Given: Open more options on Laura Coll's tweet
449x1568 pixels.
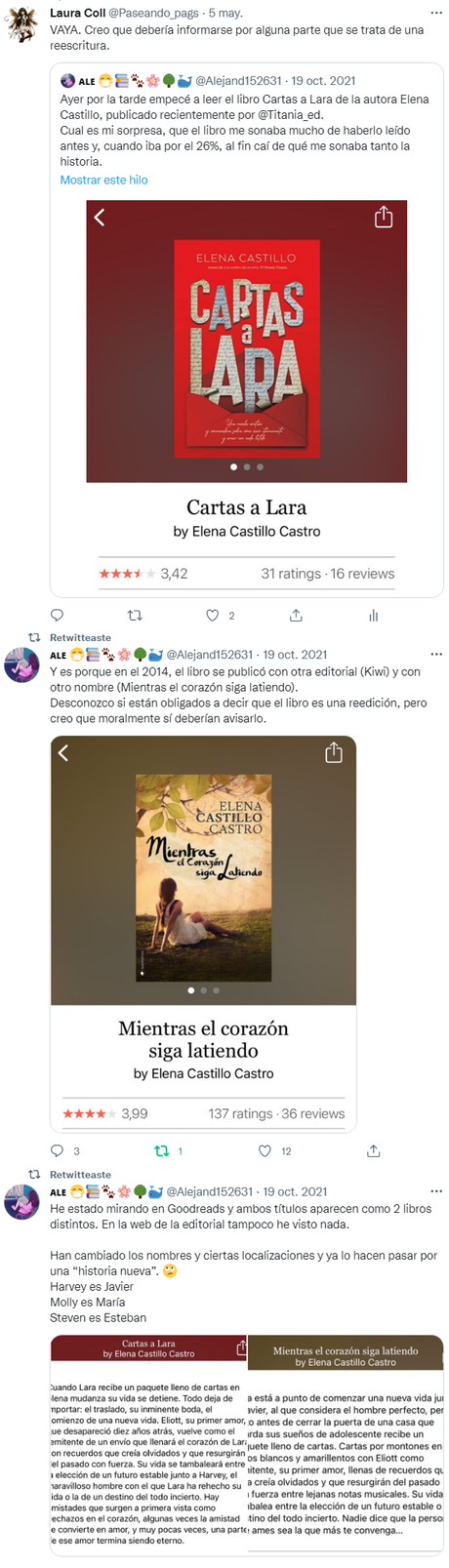Looking at the screenshot, I should (436, 14).
